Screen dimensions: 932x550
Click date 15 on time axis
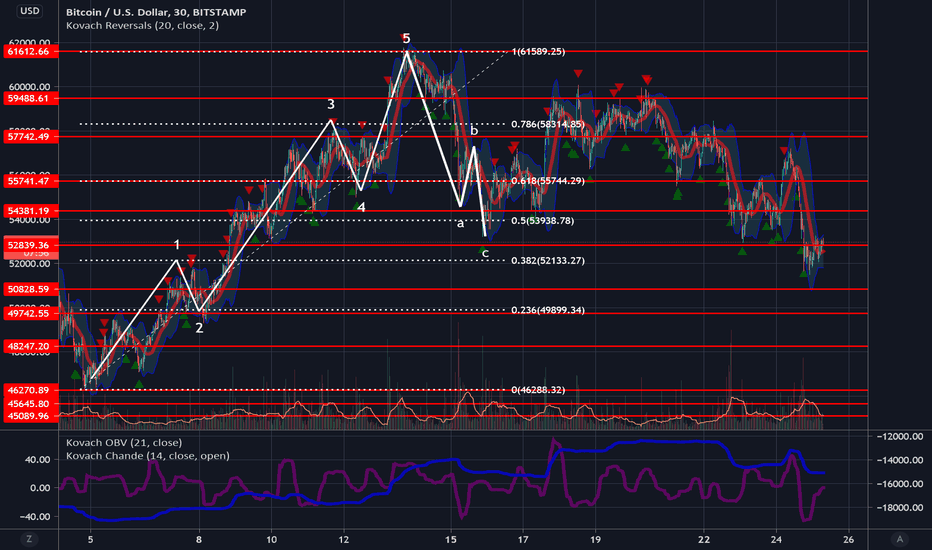451,540
